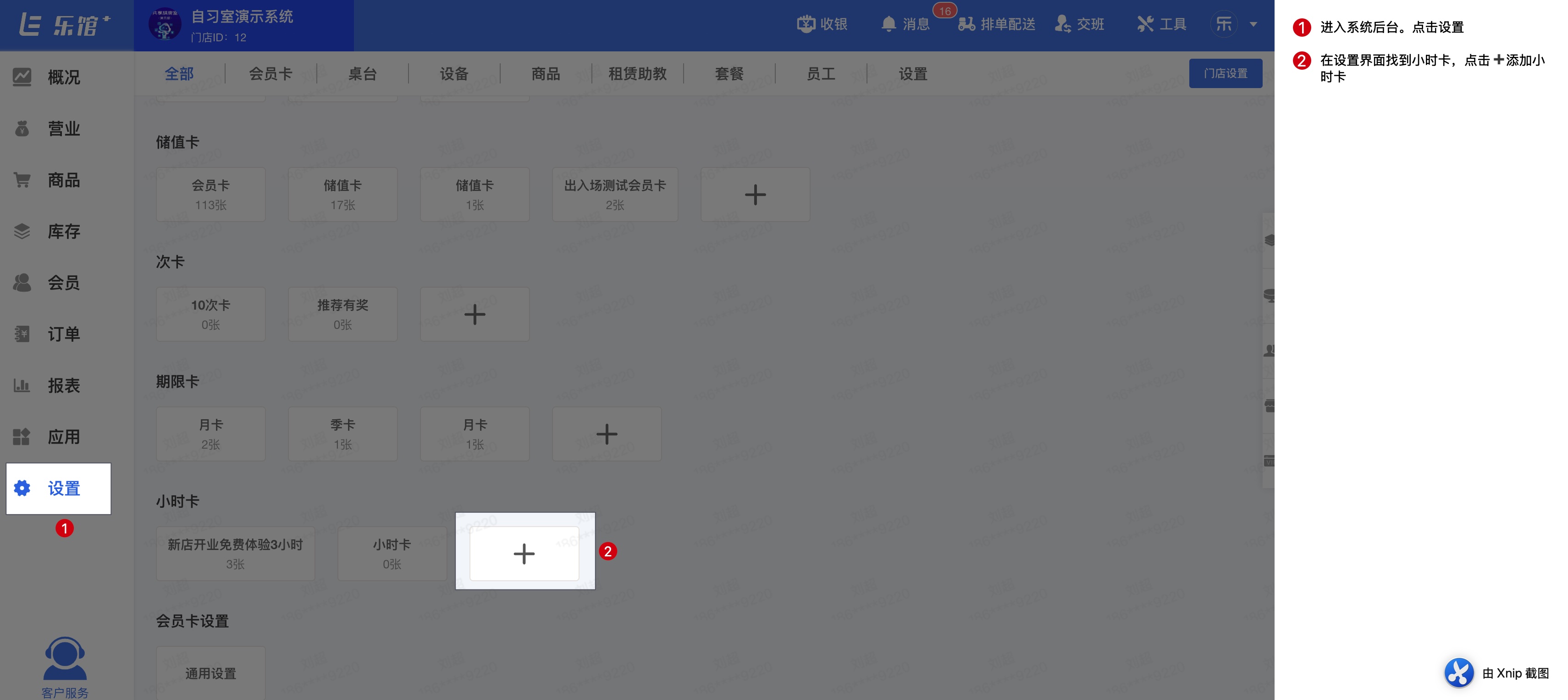The height and width of the screenshot is (700, 1568).
Task: Open the 月卡 1张 card
Action: tap(475, 434)
